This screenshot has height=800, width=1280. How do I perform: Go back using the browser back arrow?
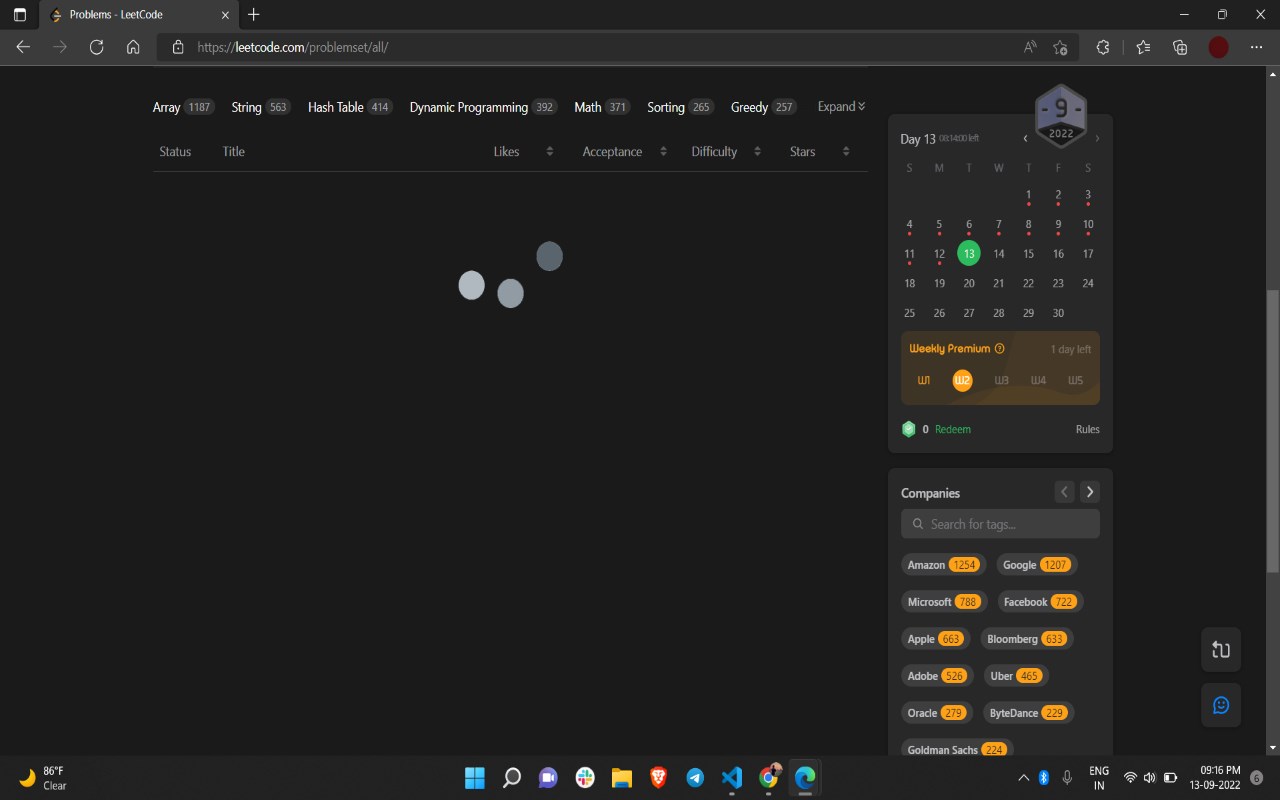click(24, 47)
